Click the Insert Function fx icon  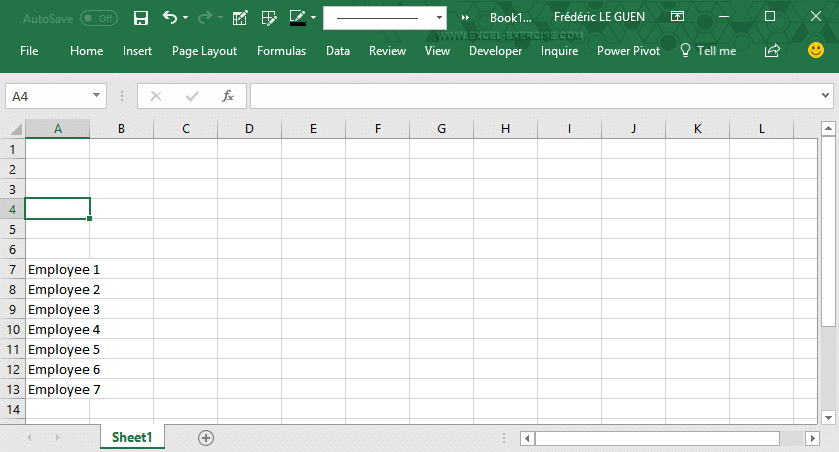pos(228,96)
